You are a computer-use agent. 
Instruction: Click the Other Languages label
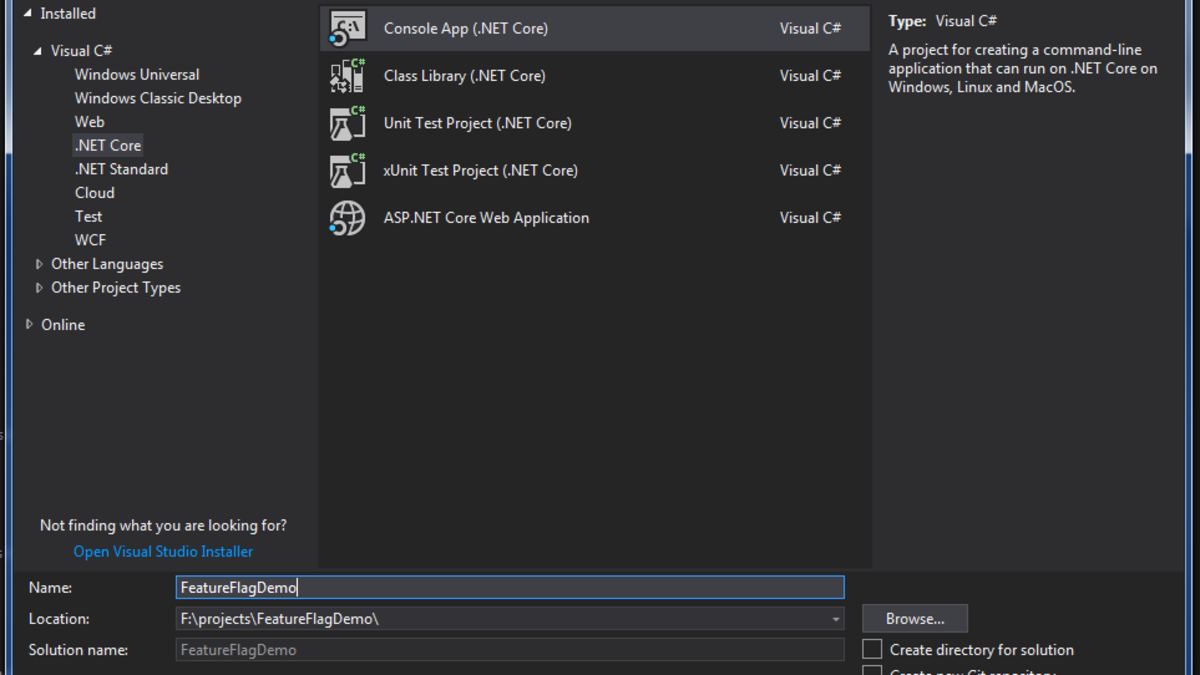coord(107,264)
